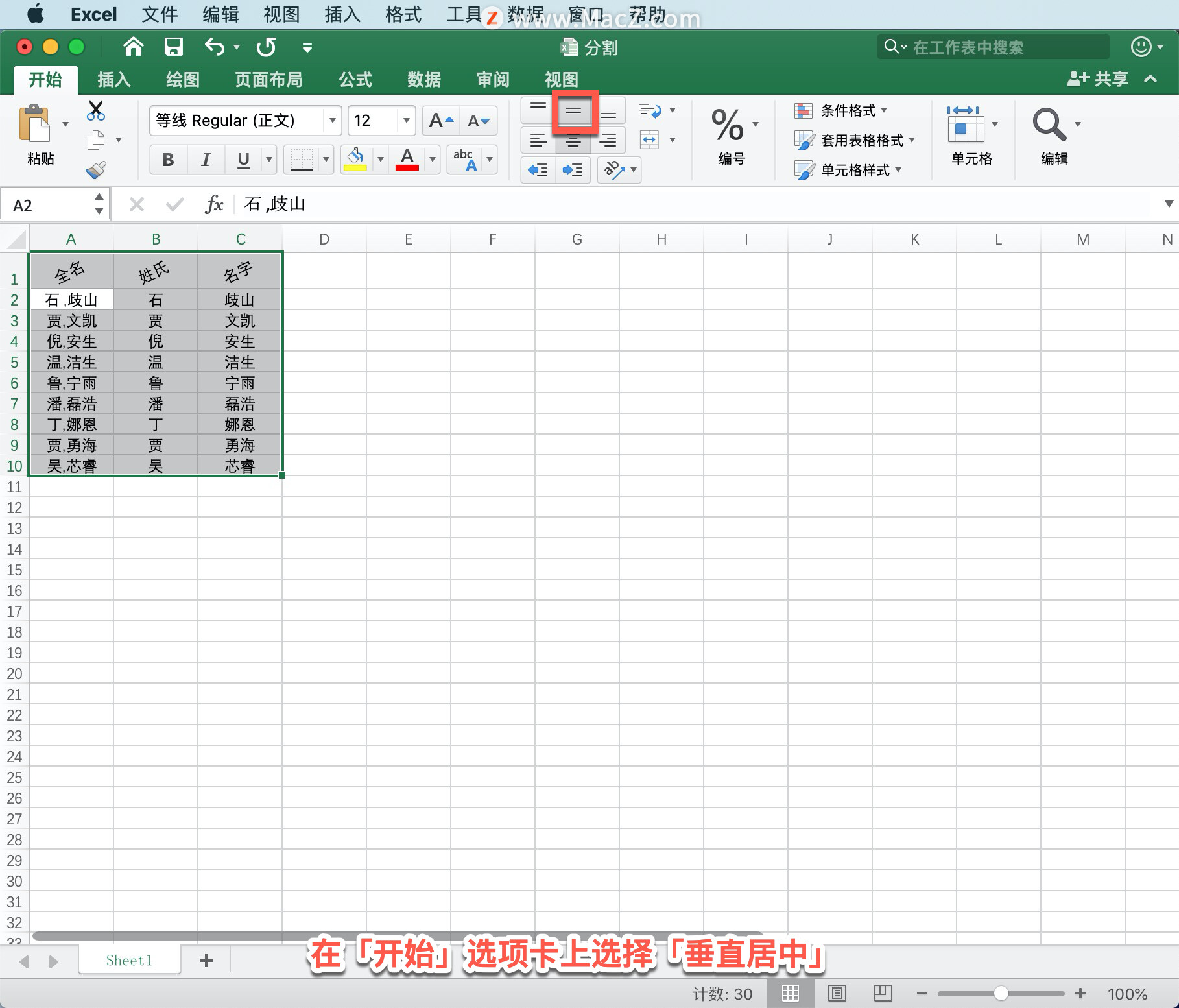Switch to Page Layout view button
1179x1008 pixels.
837,993
